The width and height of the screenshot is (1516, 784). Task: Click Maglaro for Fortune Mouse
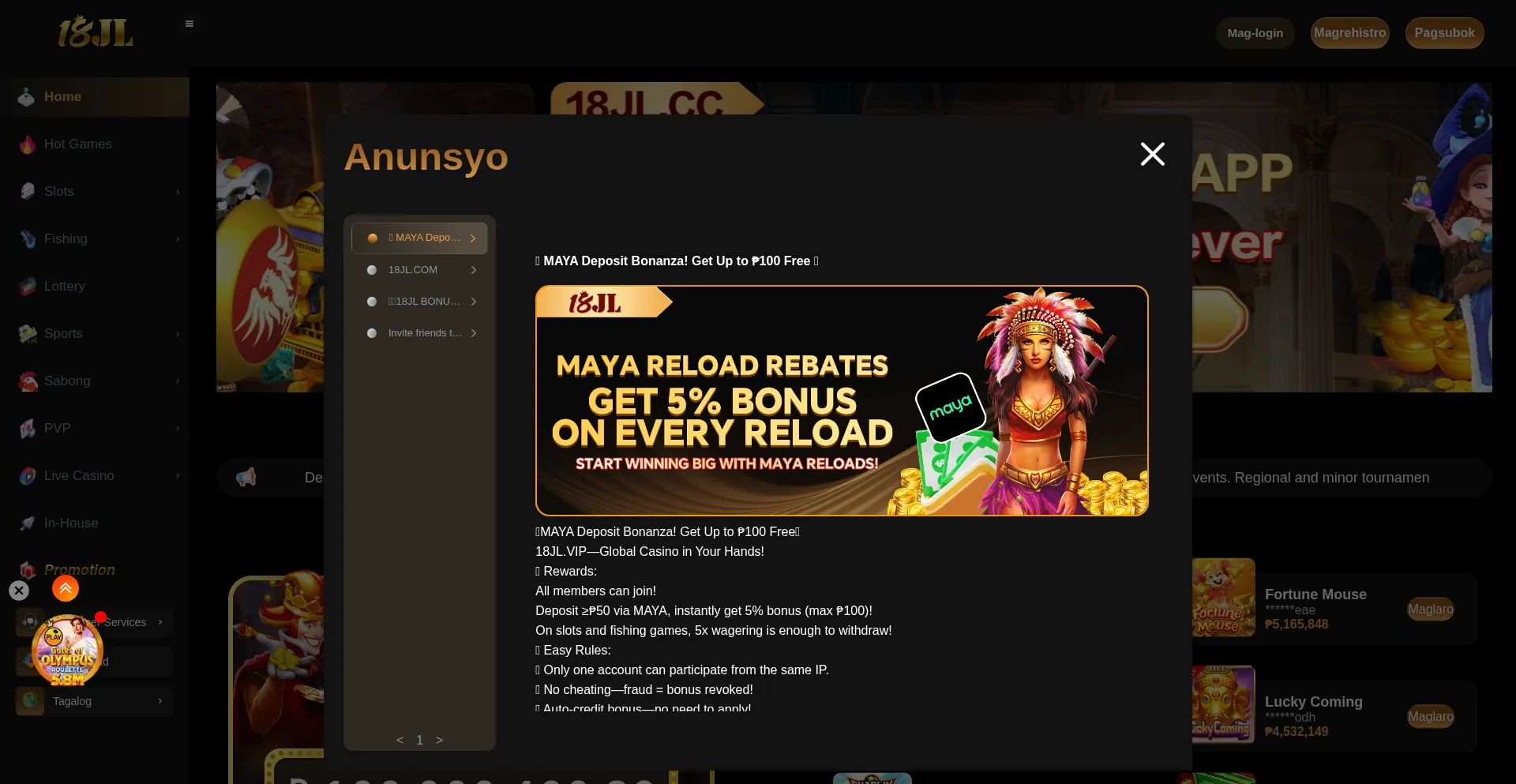pos(1431,609)
